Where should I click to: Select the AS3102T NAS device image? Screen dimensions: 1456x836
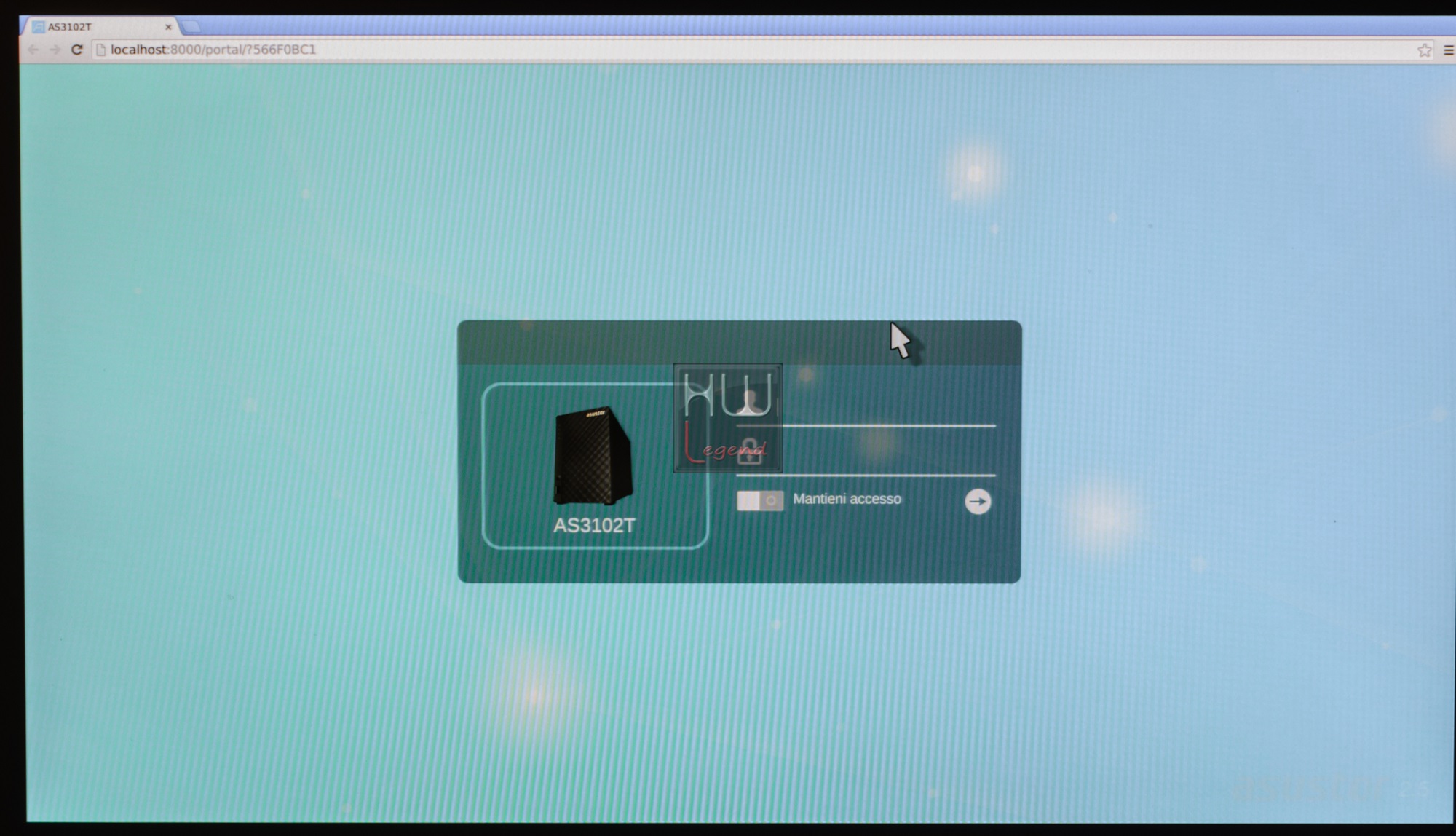tap(593, 456)
